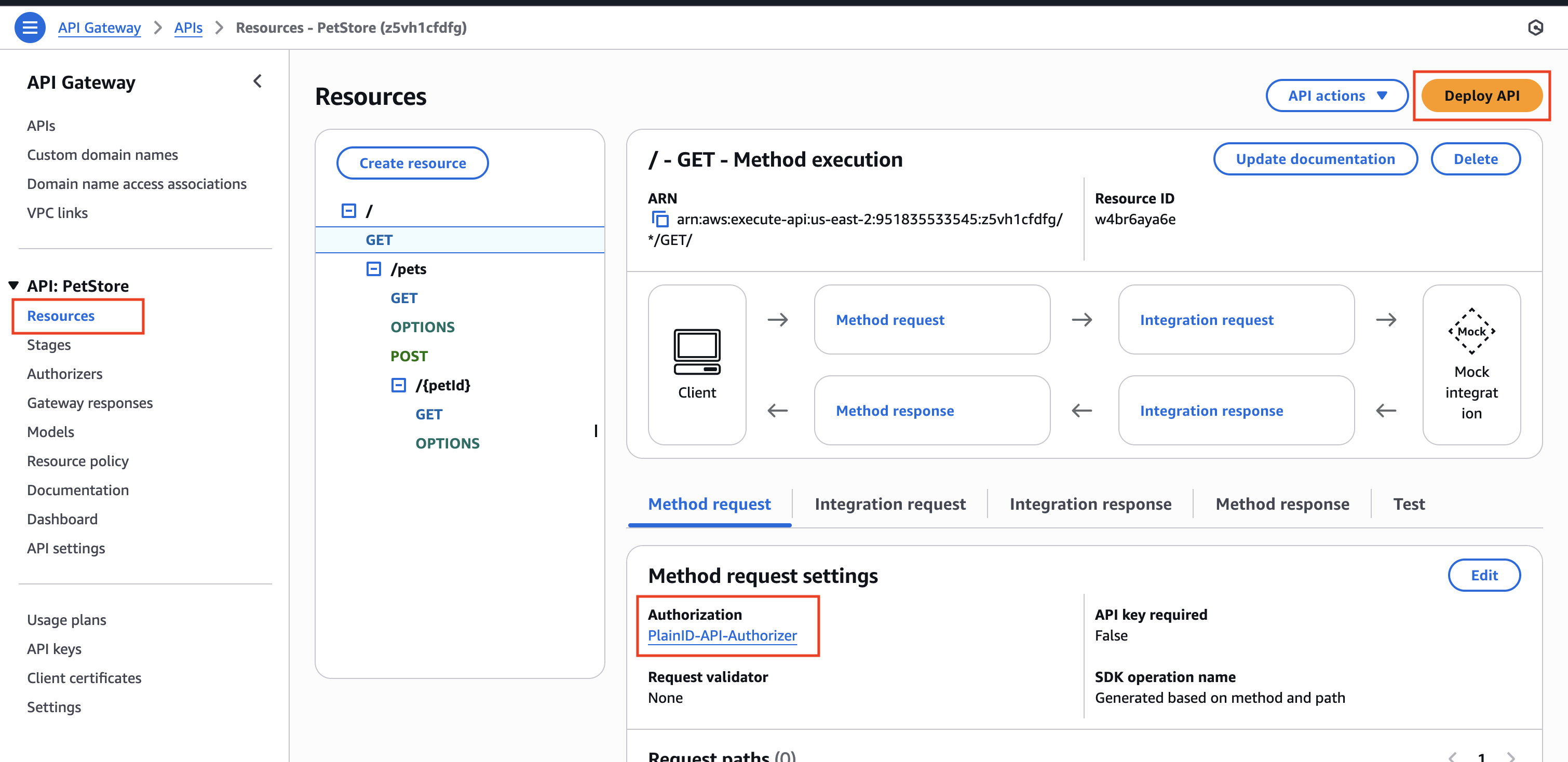The image size is (1568, 762).
Task: Select the POST method under /pets
Action: [x=409, y=356]
